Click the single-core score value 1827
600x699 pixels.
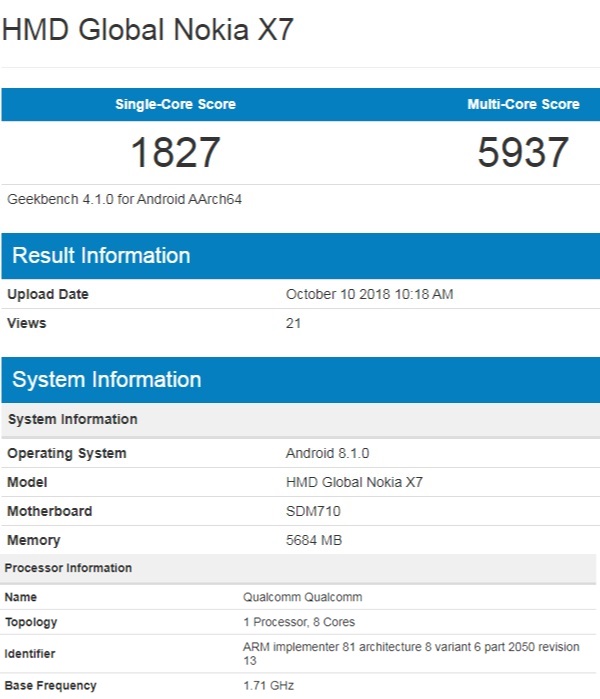tap(175, 152)
